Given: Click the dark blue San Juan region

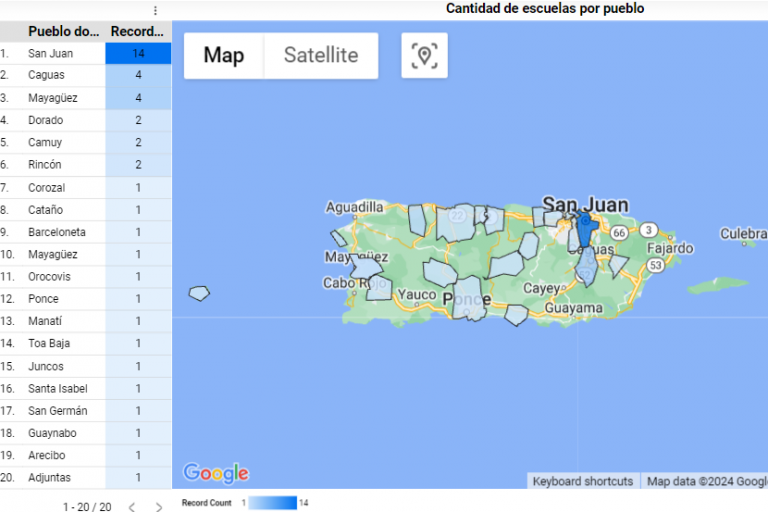Looking at the screenshot, I should [586, 232].
